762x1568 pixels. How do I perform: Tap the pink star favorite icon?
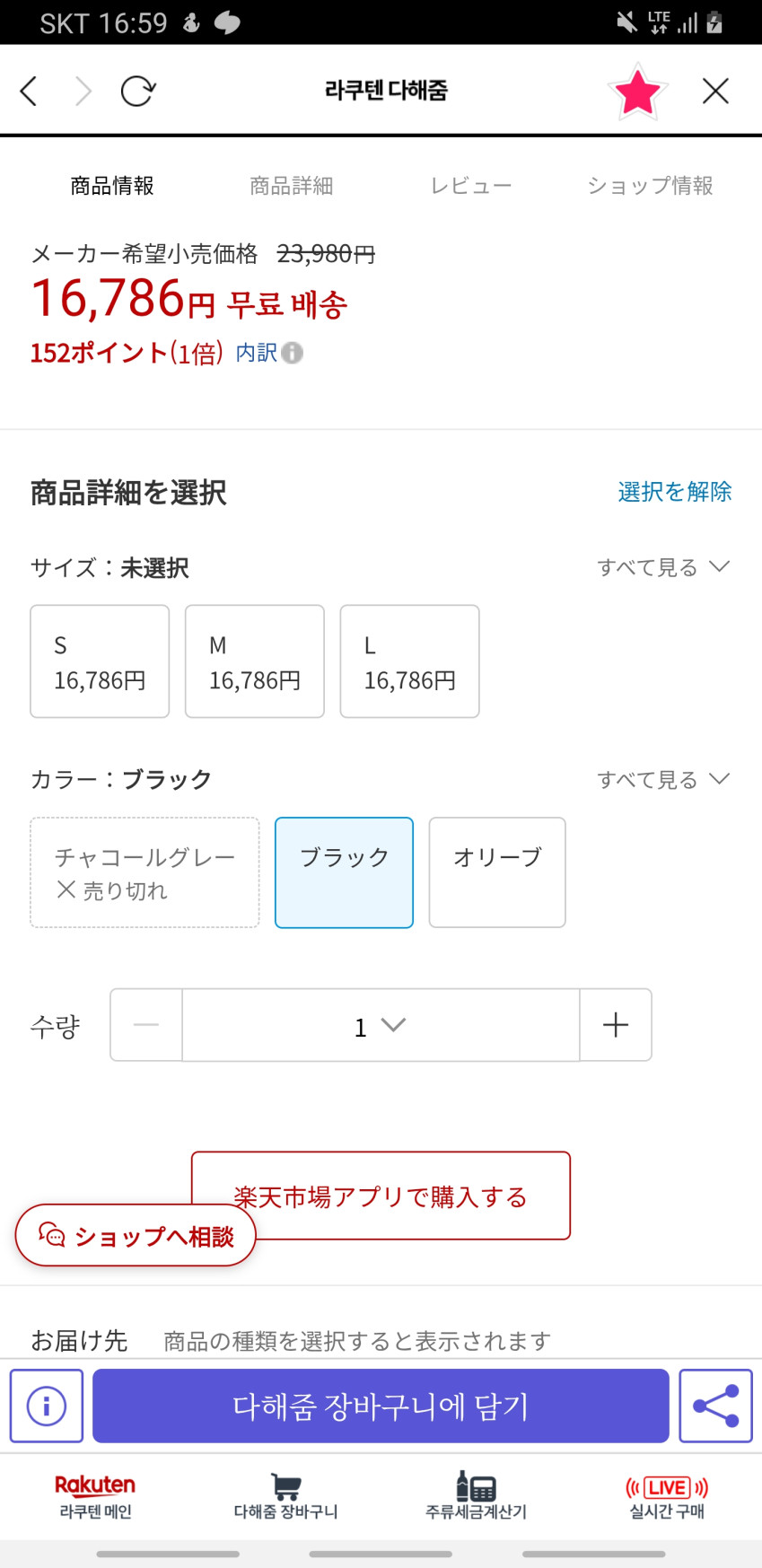click(x=637, y=92)
